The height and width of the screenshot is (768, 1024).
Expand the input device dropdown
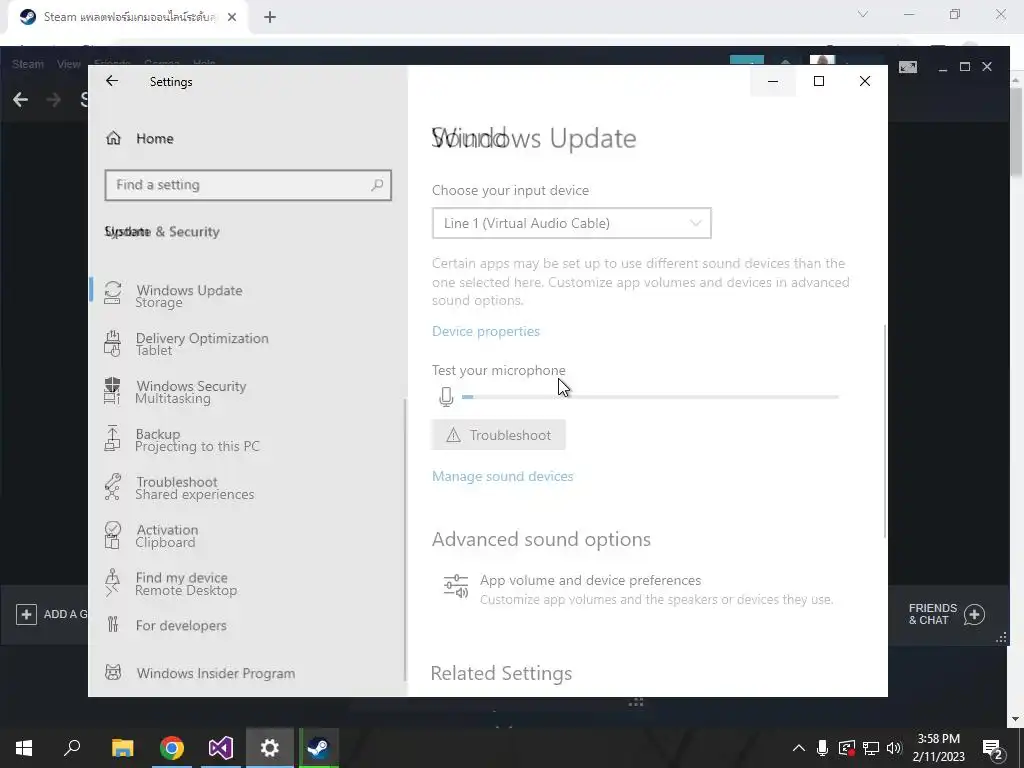point(571,223)
